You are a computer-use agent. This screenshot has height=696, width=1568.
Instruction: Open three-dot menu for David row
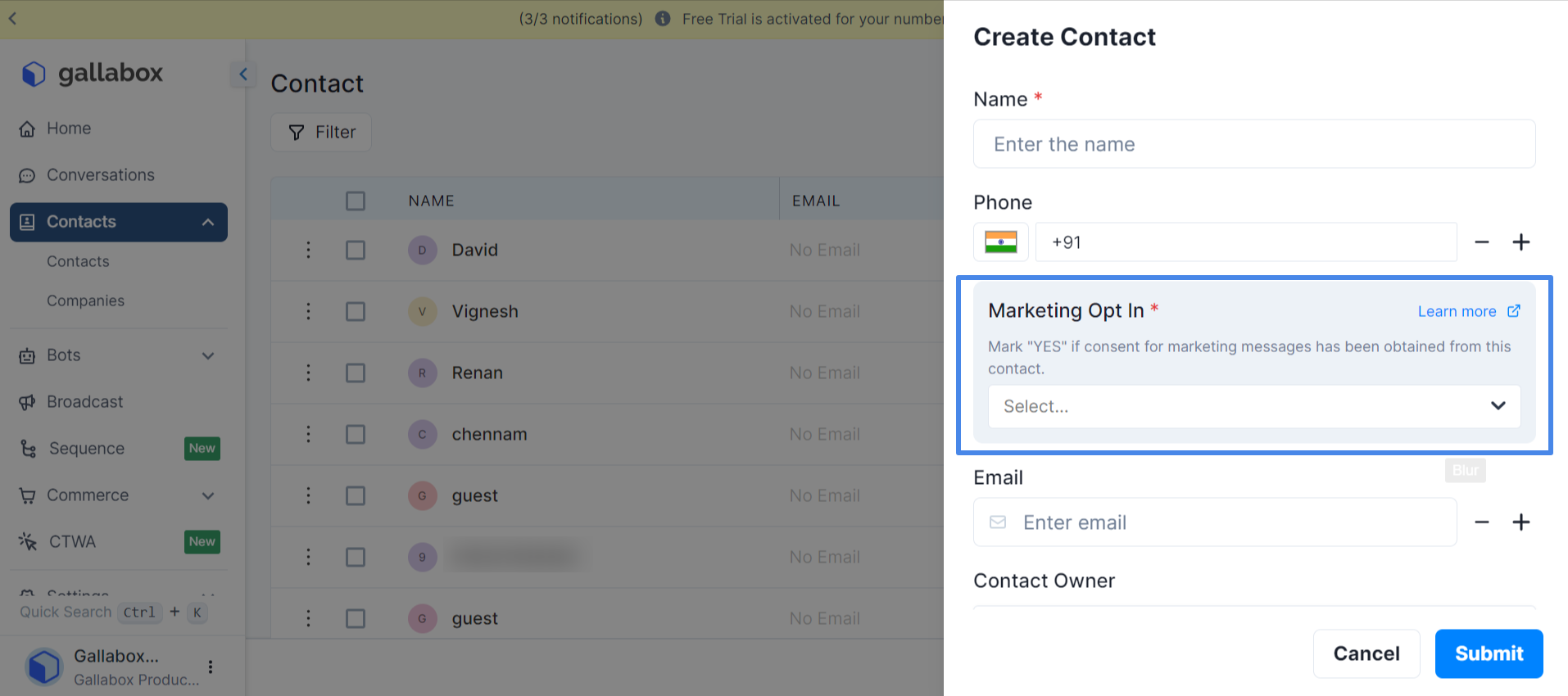click(x=308, y=250)
